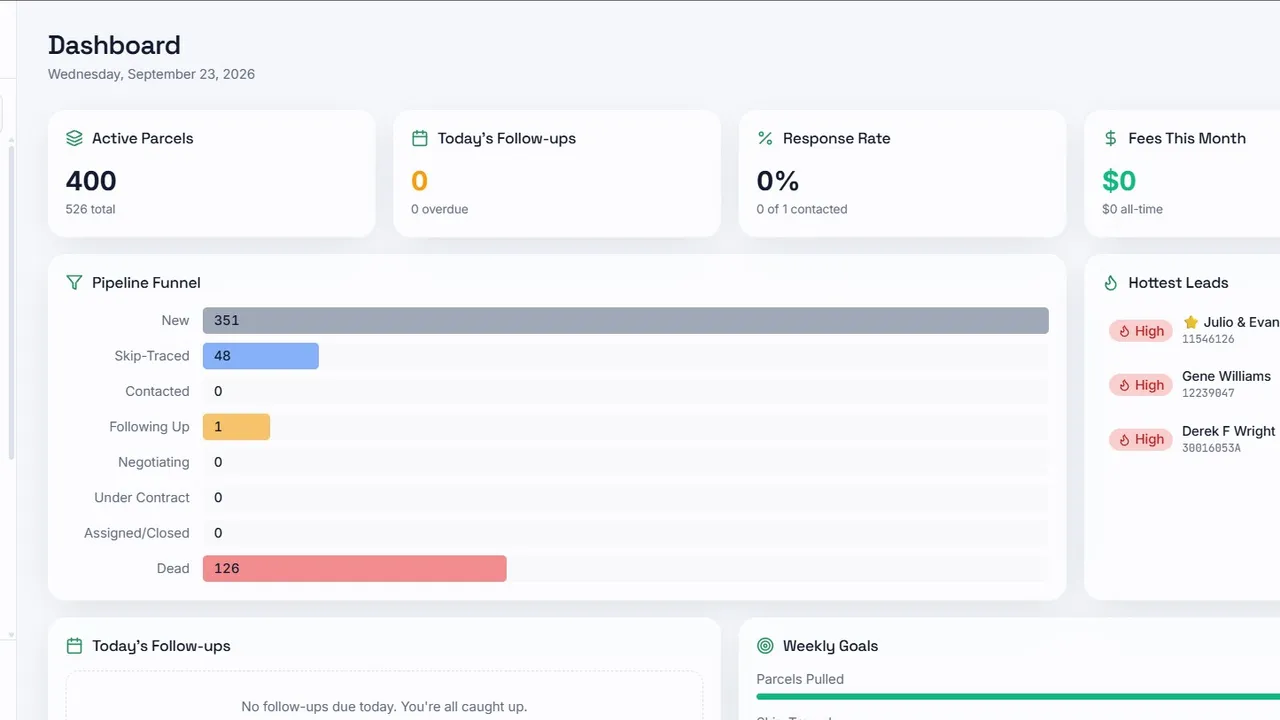Open the Derek F Wright lead

coord(1228,431)
